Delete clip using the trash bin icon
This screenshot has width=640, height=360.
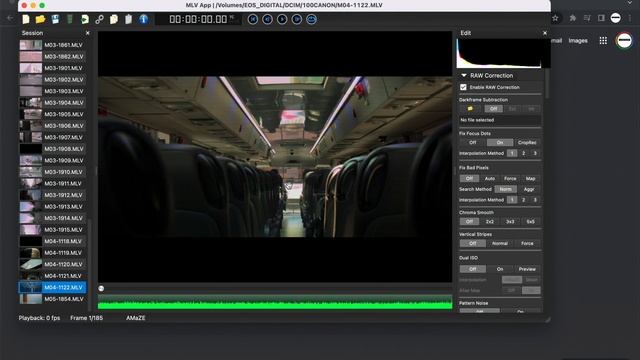(x=70, y=19)
